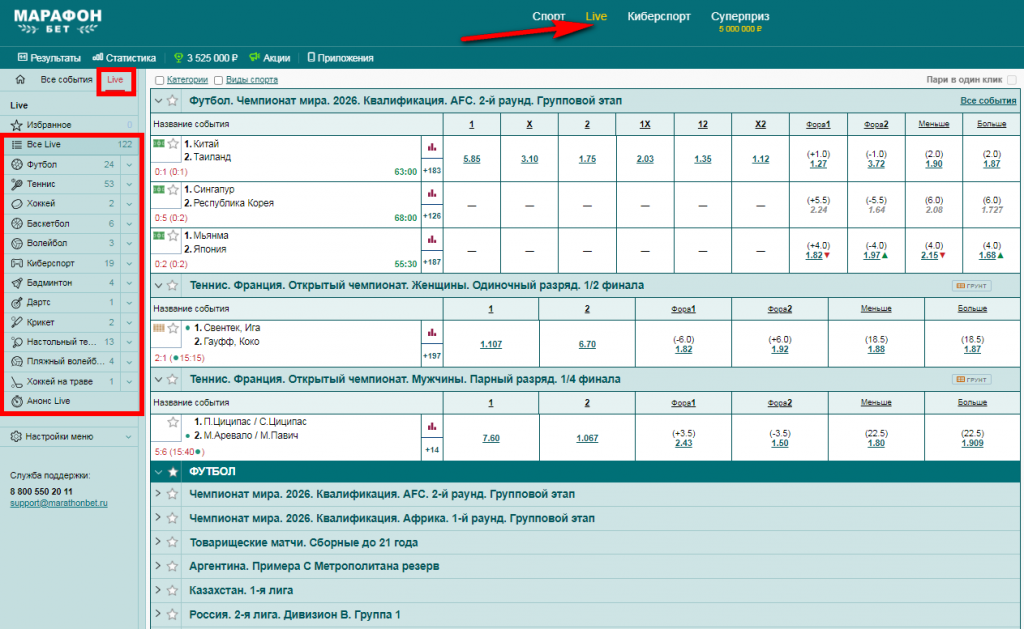This screenshot has width=1024, height=629.
Task: Open +197 more markets for Swiatek match
Action: 432,356
